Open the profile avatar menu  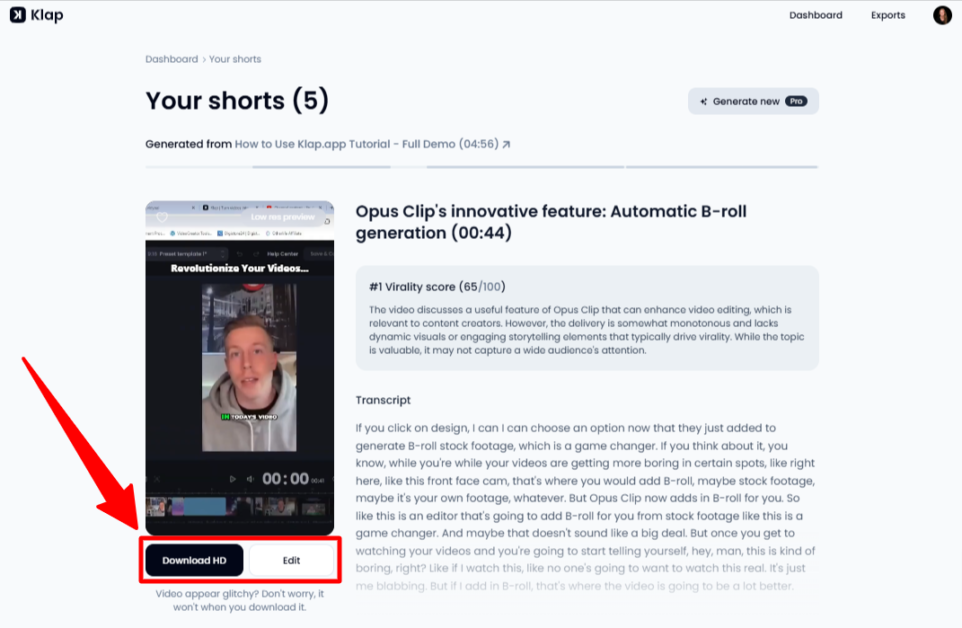tap(941, 15)
